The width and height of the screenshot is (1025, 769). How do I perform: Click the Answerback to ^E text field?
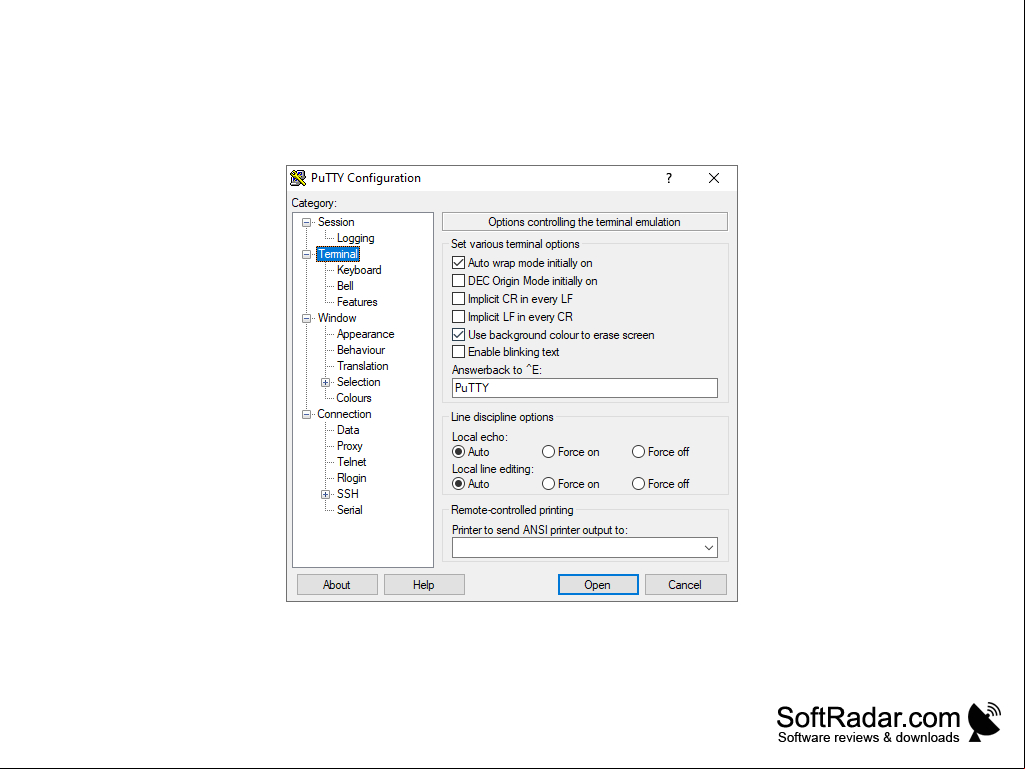coord(584,388)
